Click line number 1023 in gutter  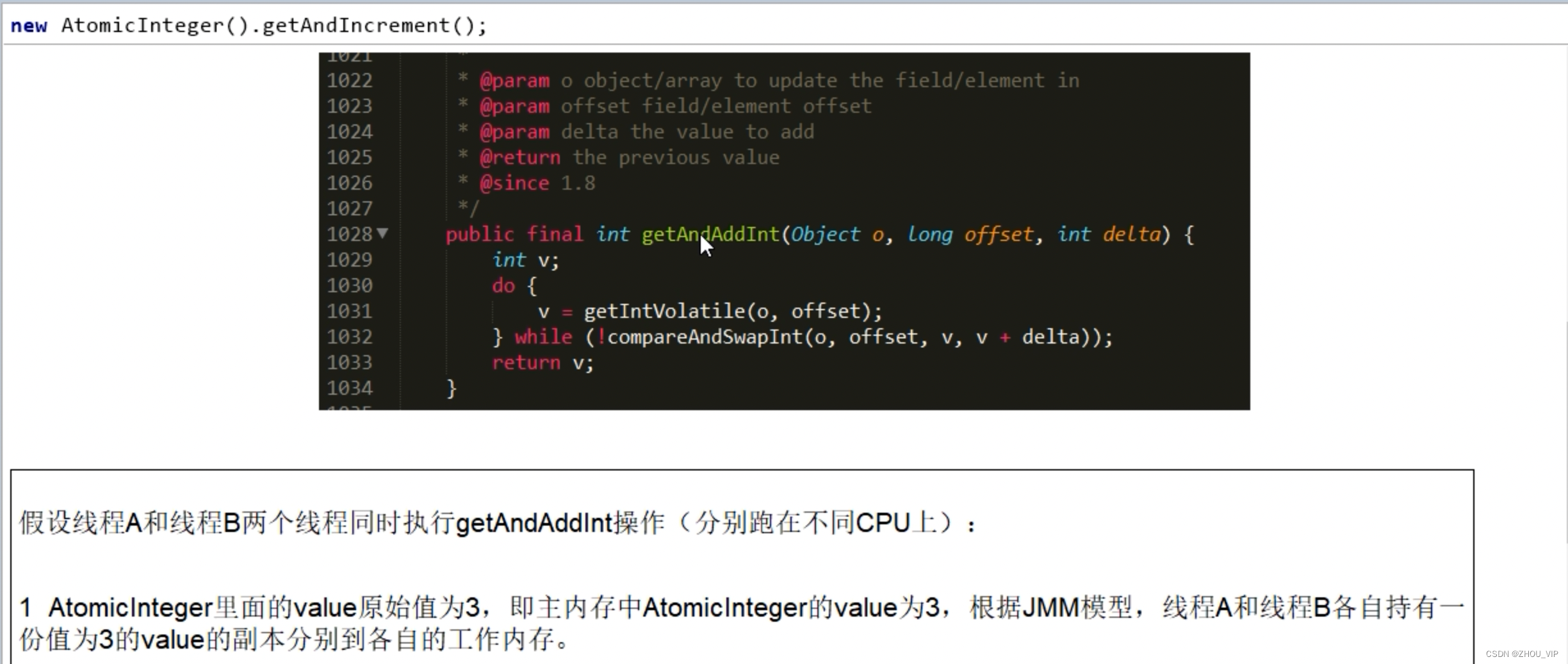(x=350, y=106)
